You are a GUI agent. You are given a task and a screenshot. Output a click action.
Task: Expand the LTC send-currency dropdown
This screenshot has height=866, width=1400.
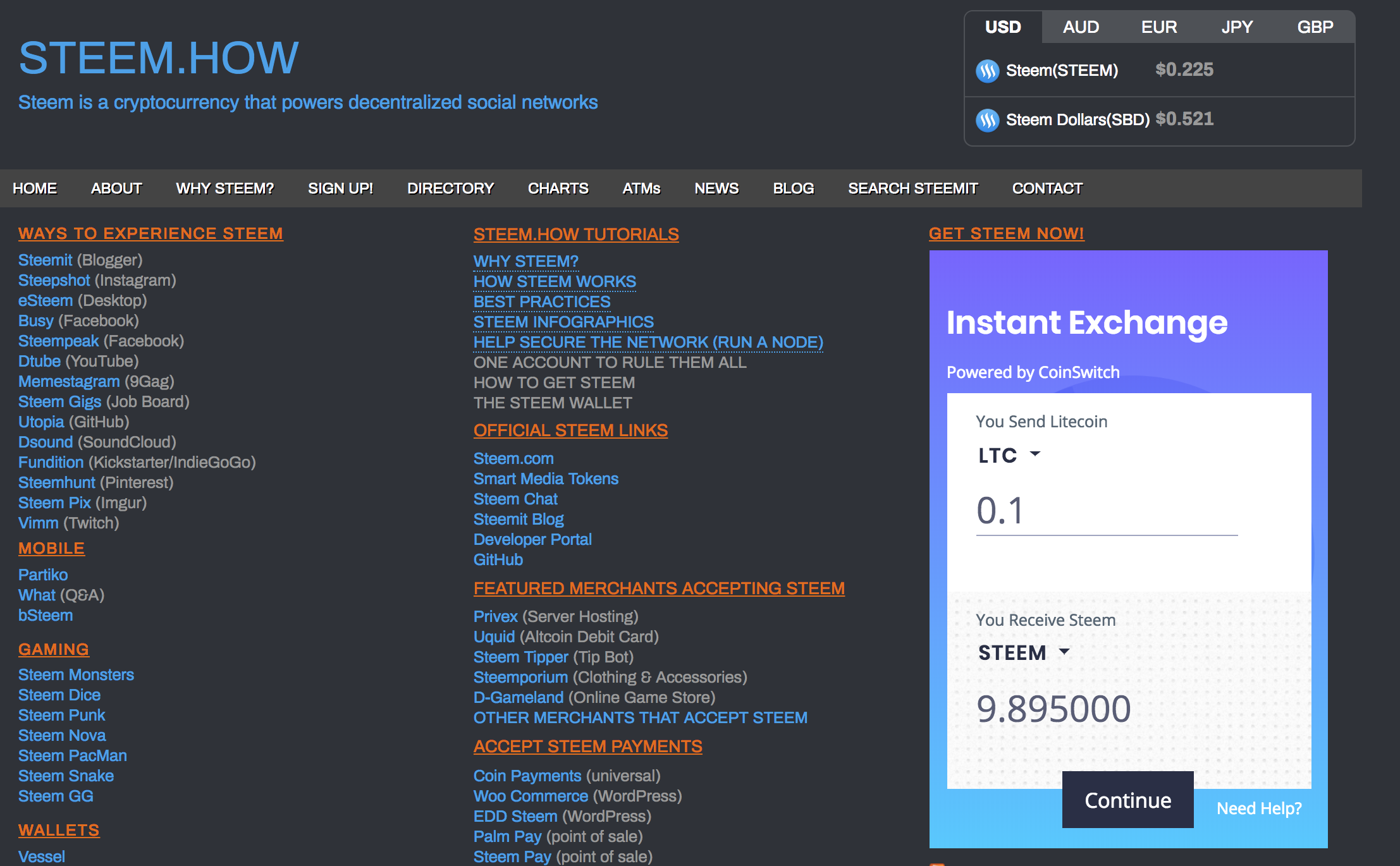1009,455
